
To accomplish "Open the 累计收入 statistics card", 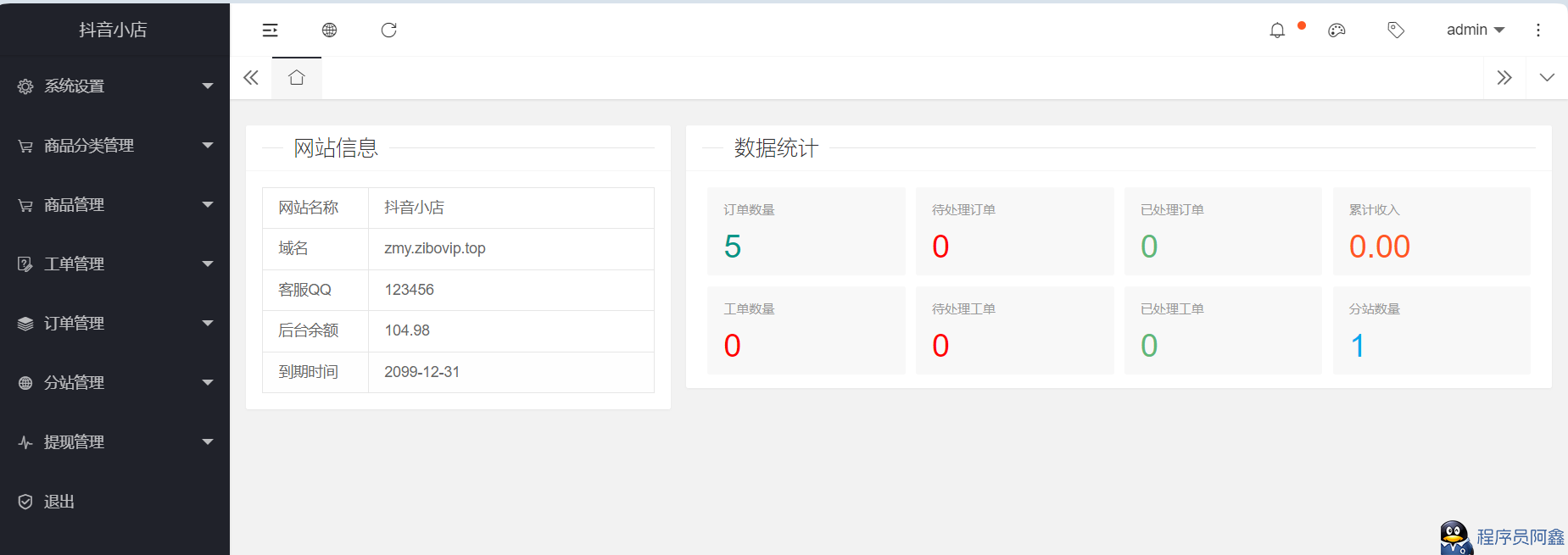I will tap(1431, 231).
